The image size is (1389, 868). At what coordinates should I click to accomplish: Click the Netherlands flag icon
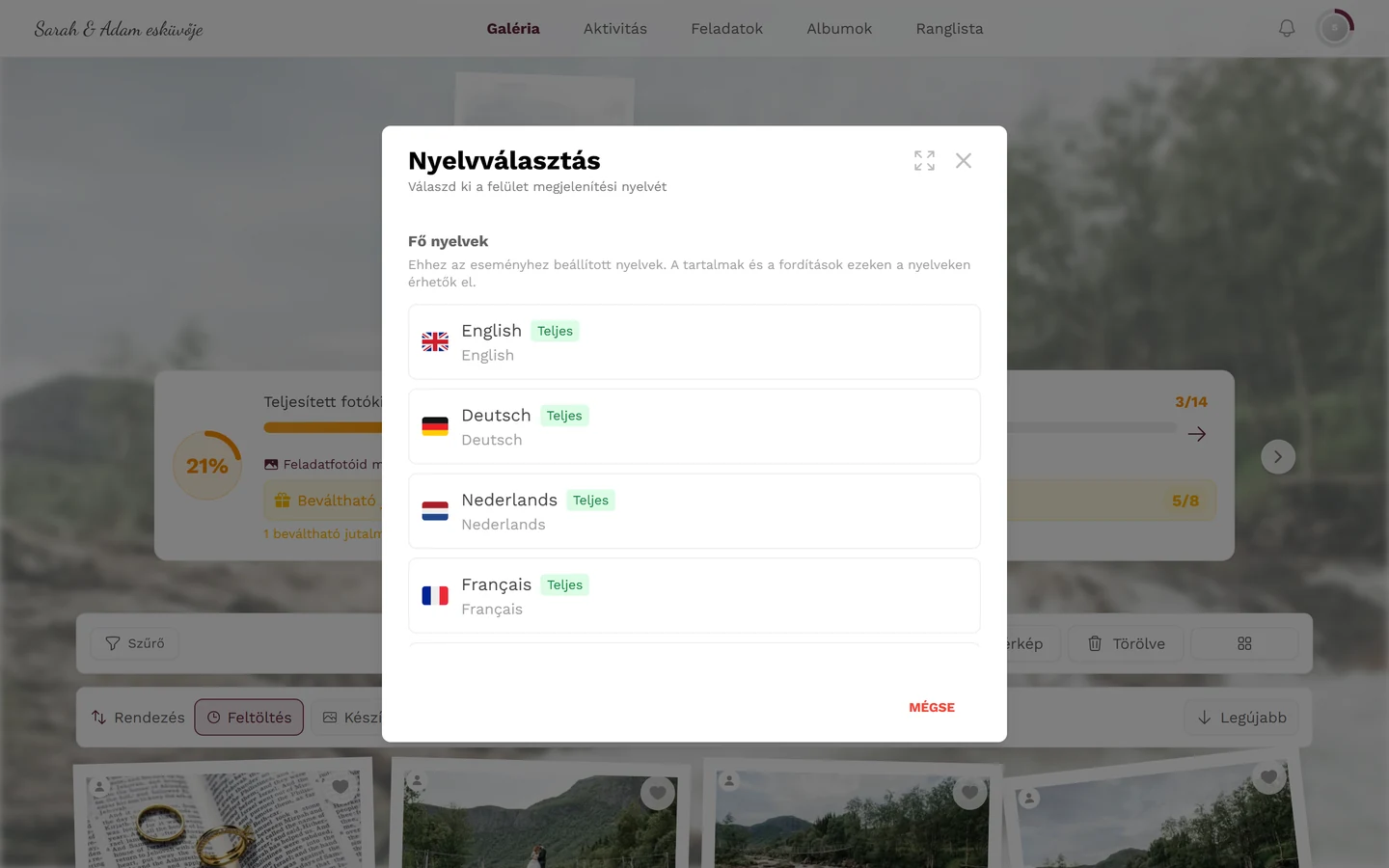(x=435, y=511)
